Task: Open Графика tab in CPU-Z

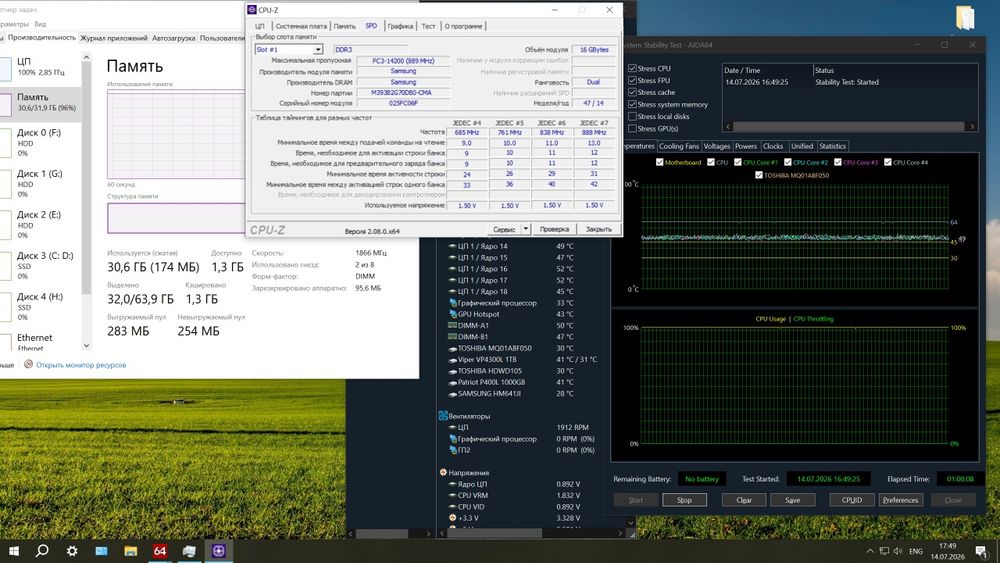Action: [400, 26]
